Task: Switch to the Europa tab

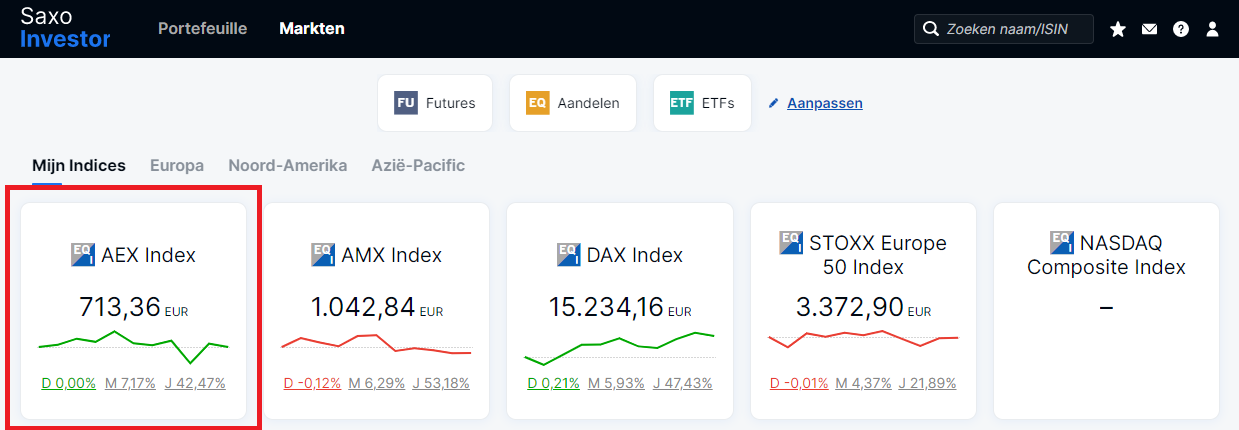Action: (177, 165)
